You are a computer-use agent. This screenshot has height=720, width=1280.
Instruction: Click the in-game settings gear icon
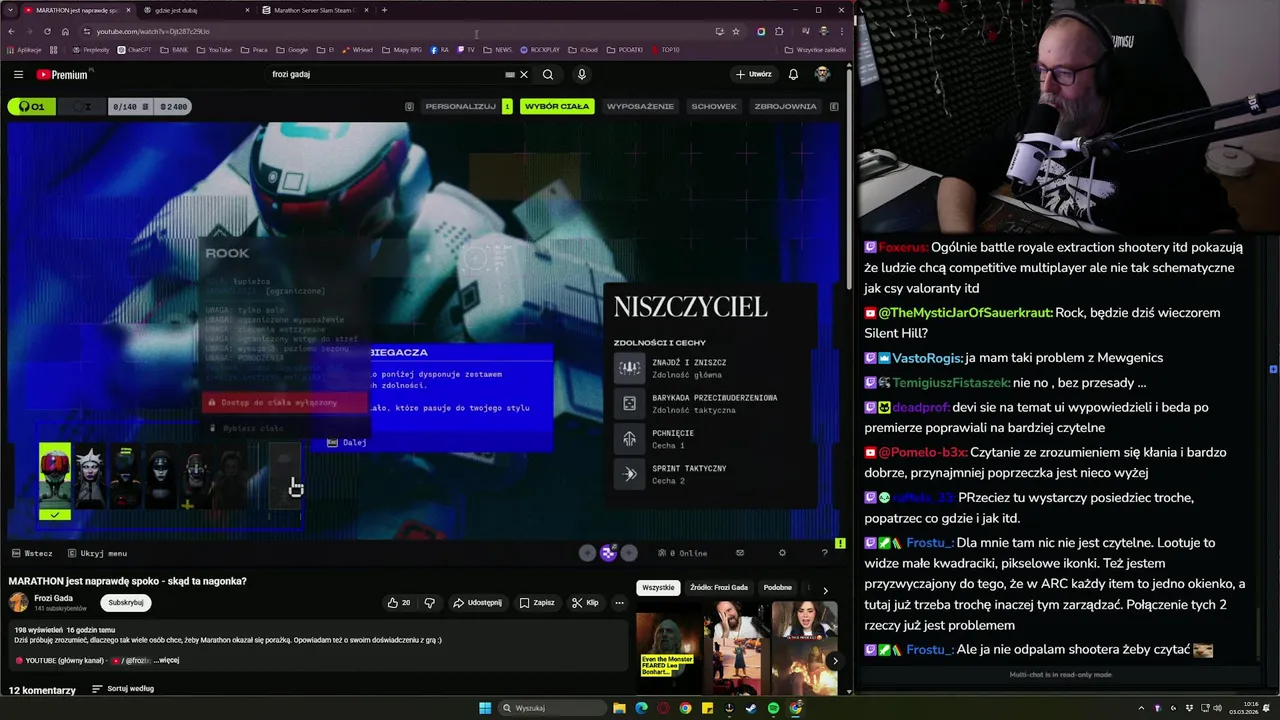coord(782,553)
